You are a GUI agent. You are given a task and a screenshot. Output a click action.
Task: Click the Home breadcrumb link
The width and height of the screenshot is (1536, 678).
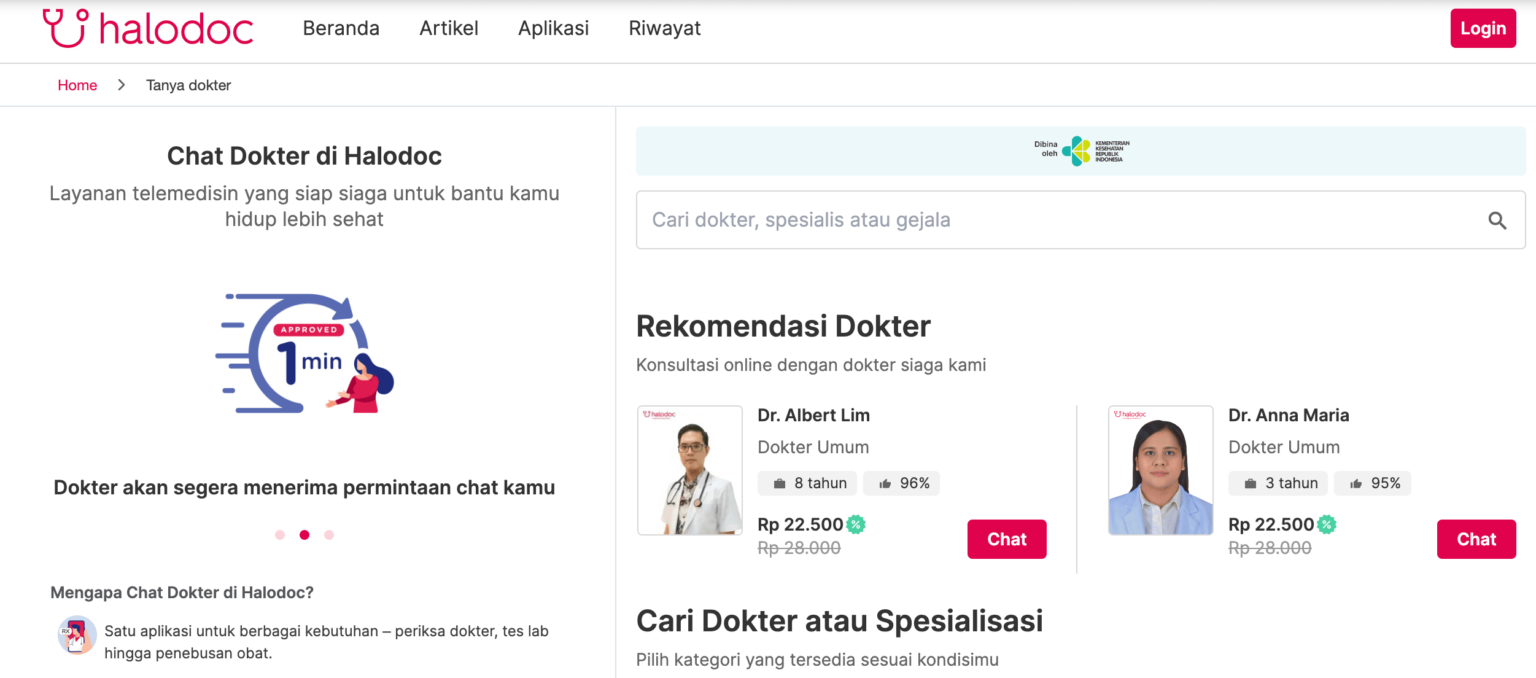77,85
